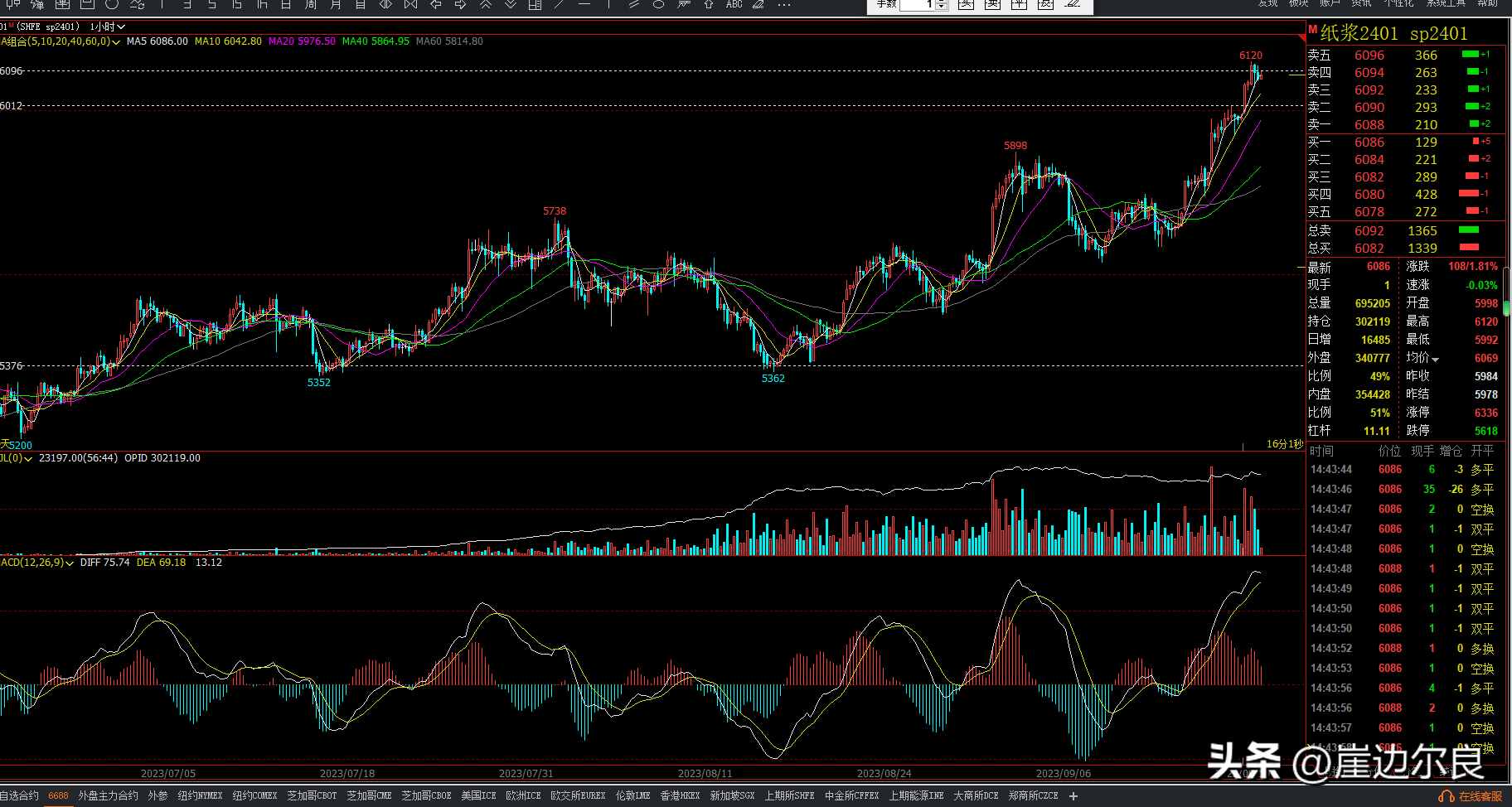Screen dimensions: 1512x807
Task: Click the 撤 cancel order button
Action: click(1045, 4)
